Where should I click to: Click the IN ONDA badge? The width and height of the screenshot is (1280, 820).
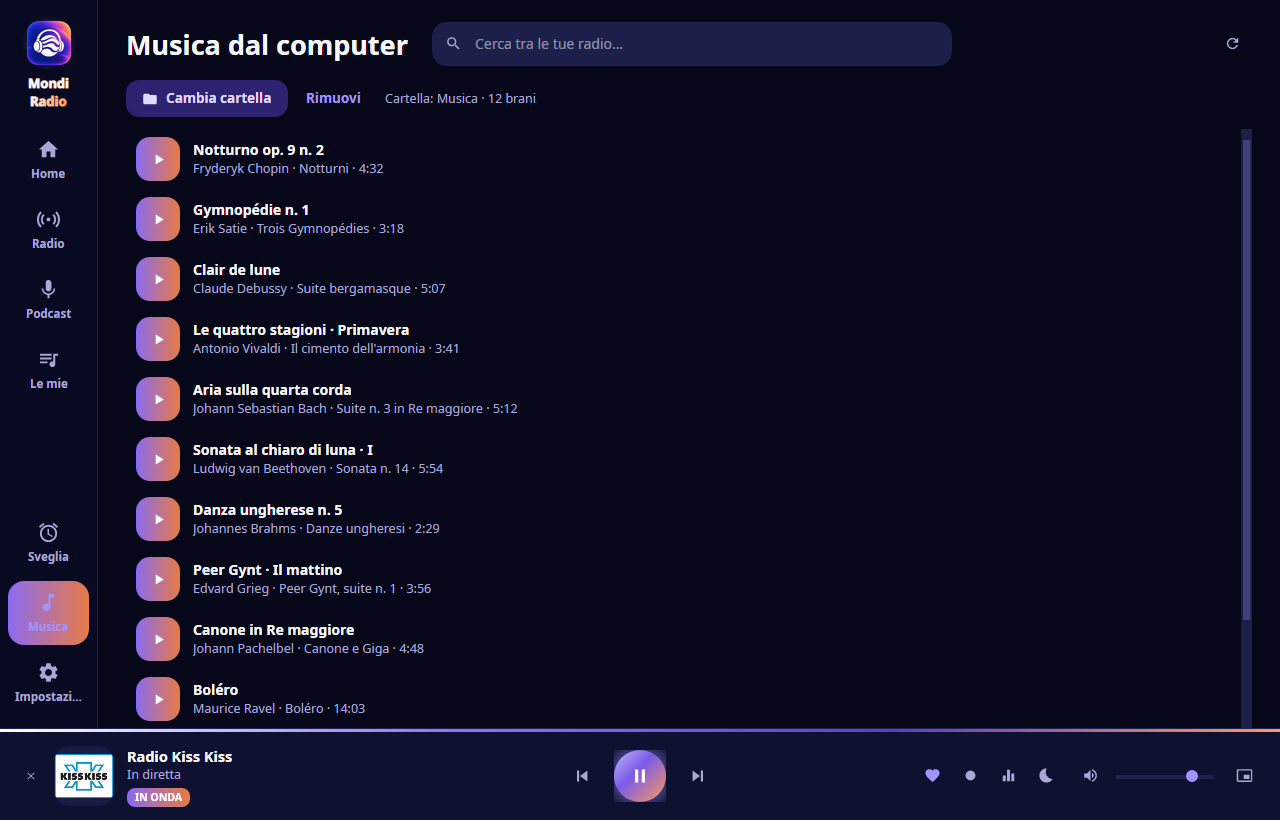coord(158,797)
